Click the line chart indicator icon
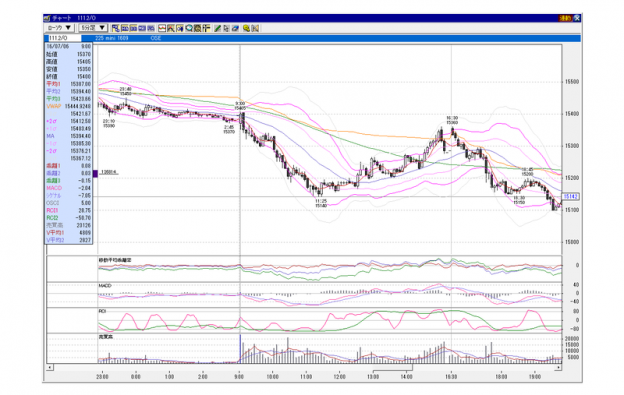Image resolution: width=624 pixels, height=395 pixels. pyautogui.click(x=162, y=28)
